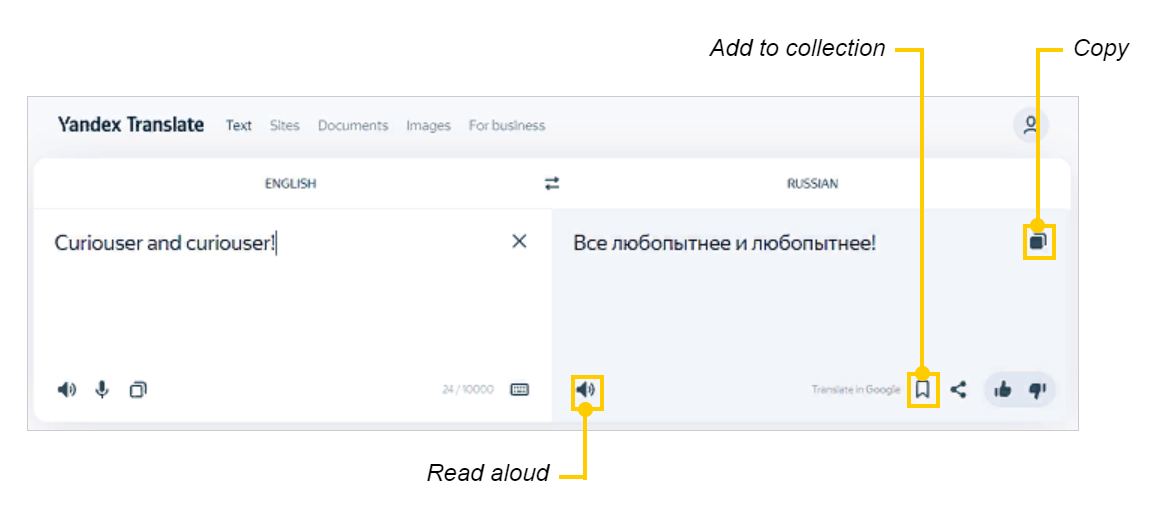1155x516 pixels.
Task: Open the Images translation tab
Action: tap(428, 126)
